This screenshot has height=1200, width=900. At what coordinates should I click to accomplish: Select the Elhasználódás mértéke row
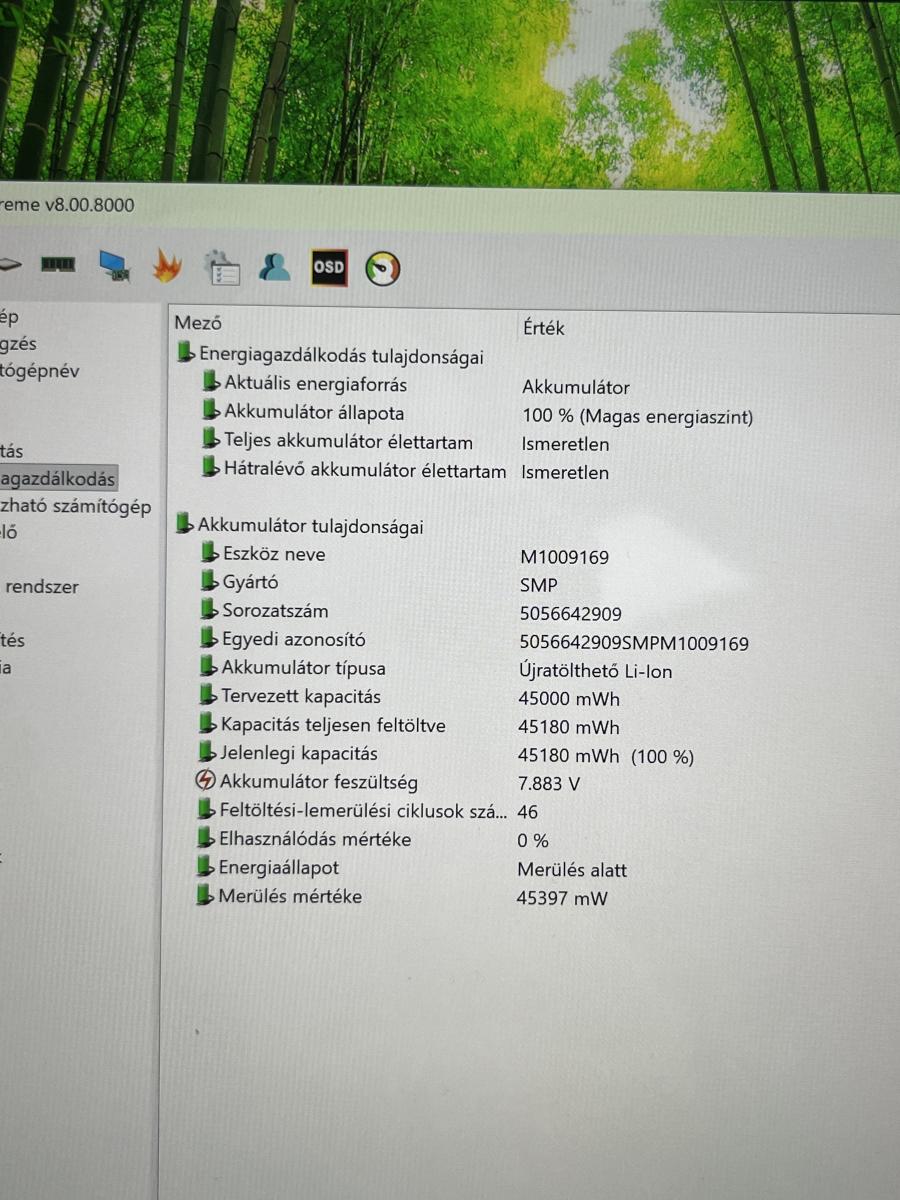pos(314,839)
